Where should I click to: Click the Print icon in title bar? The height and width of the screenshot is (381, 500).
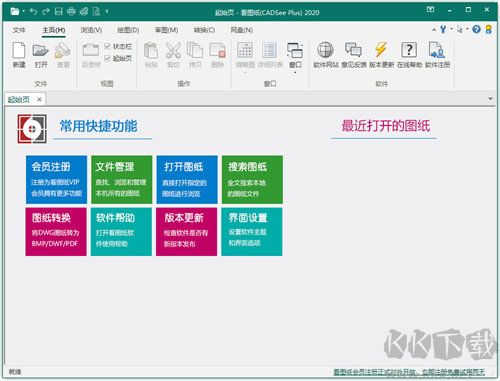pos(71,12)
